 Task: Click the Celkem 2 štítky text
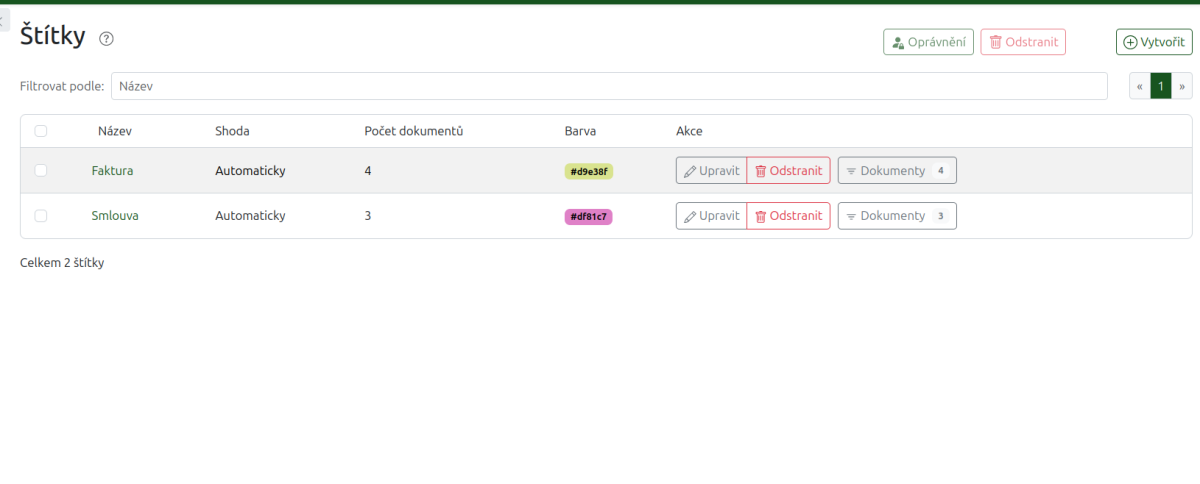click(62, 263)
